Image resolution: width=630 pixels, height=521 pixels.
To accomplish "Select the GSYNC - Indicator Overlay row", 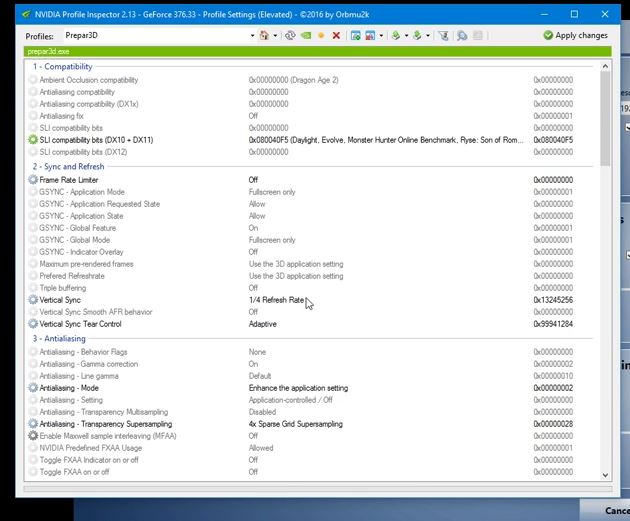I will [x=309, y=252].
